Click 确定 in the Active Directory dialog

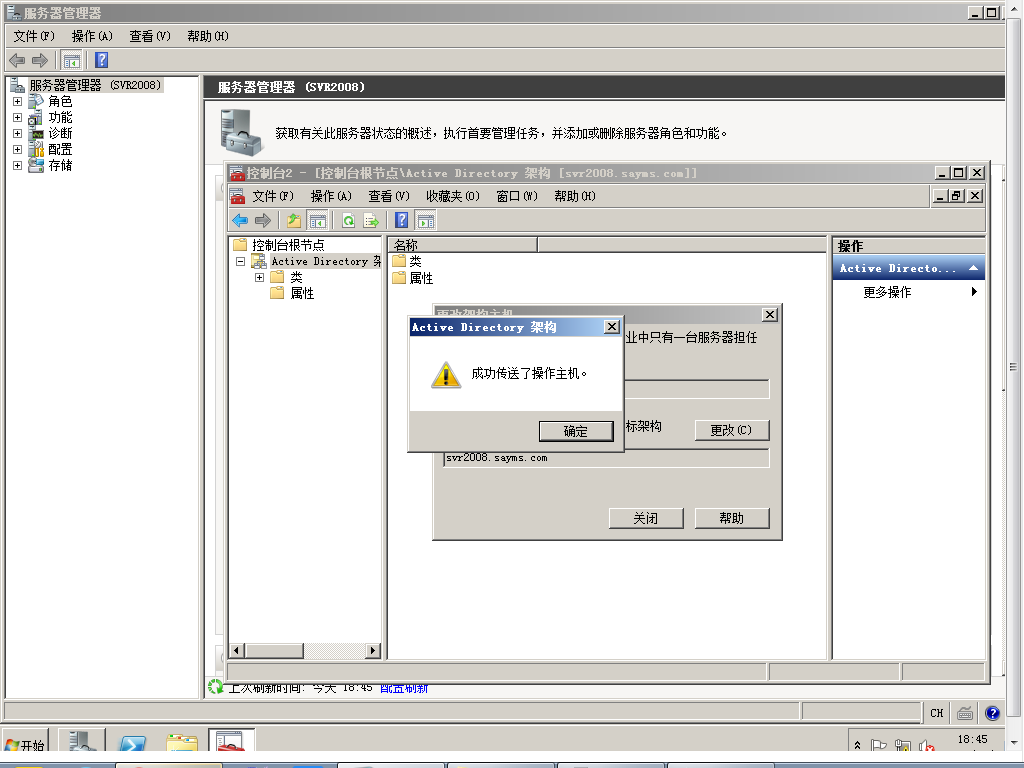(x=575, y=431)
